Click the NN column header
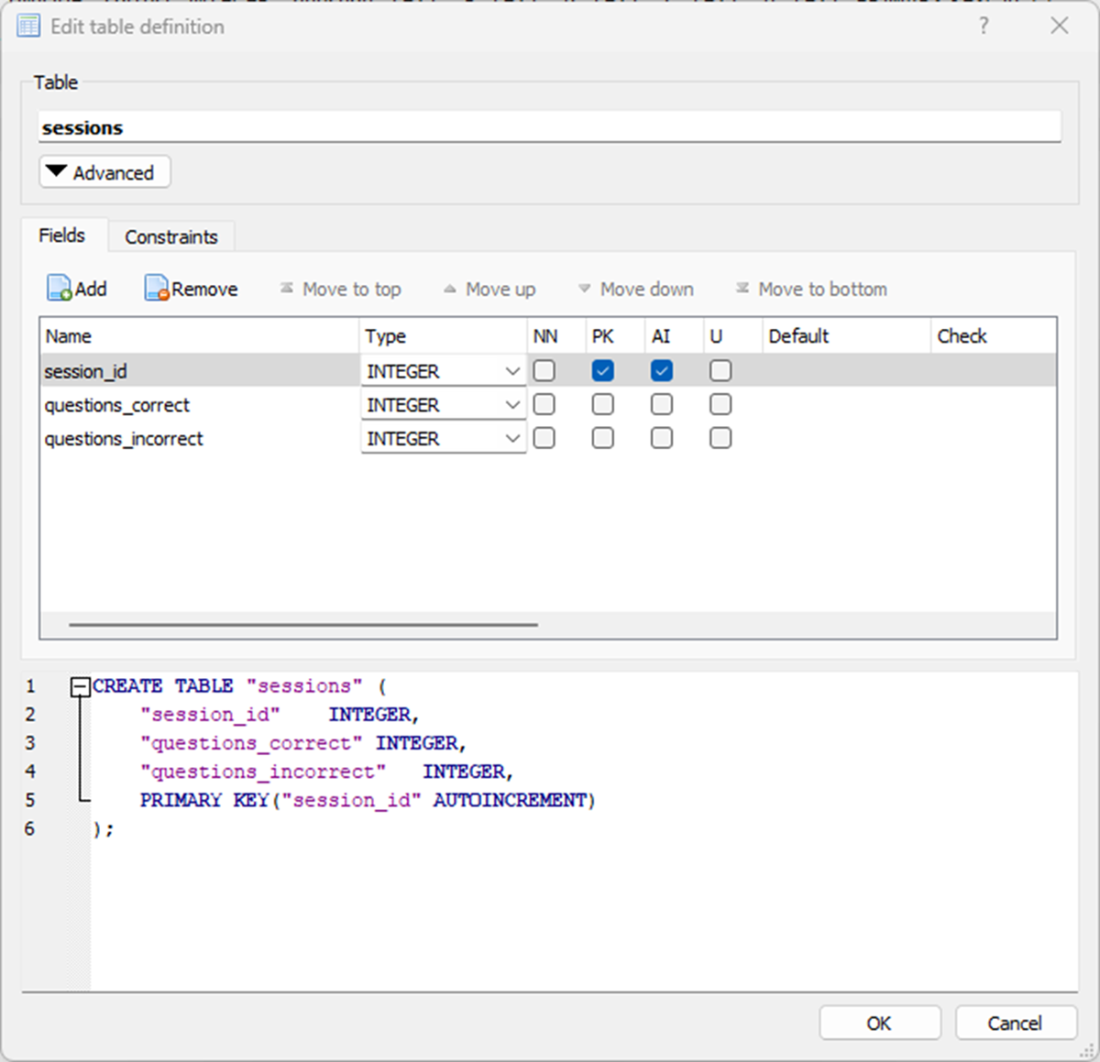1100x1062 pixels. click(556, 336)
